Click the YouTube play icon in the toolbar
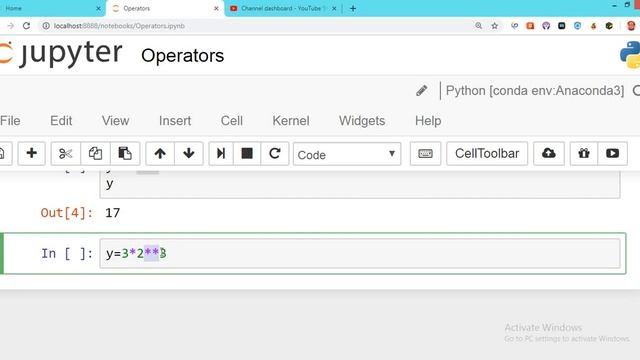Screen dimensions: 640x360 click(612, 153)
